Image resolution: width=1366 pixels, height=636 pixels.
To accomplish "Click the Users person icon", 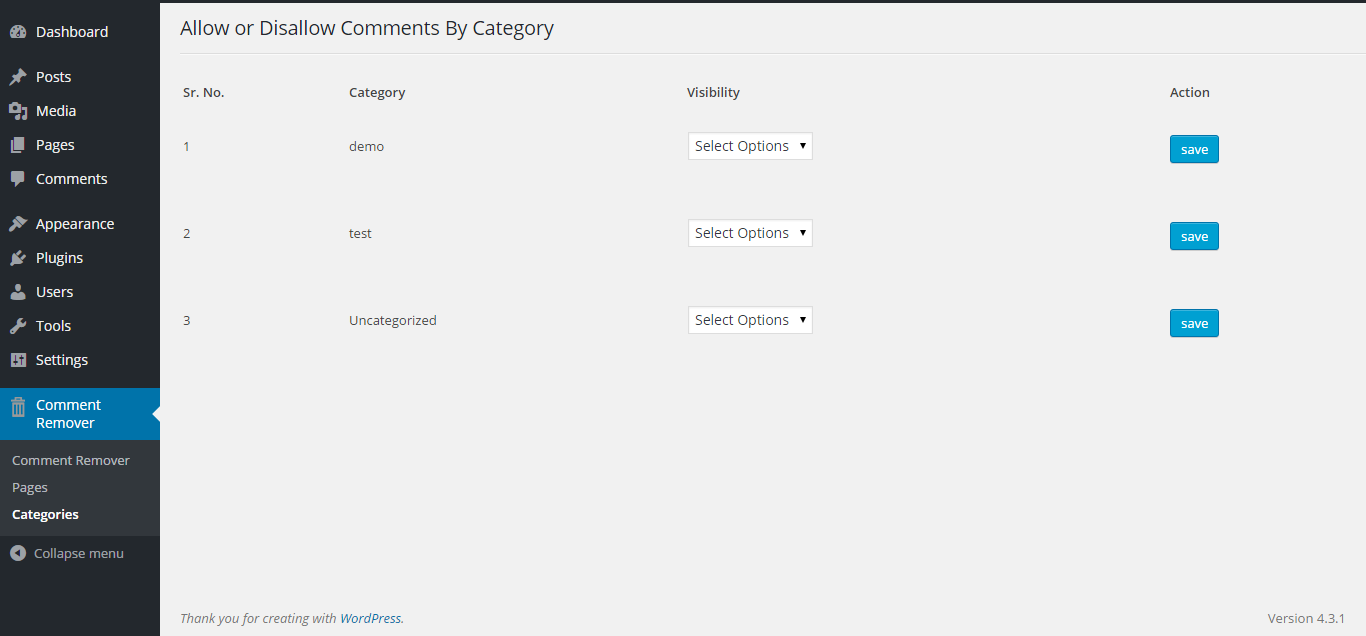I will (18, 292).
